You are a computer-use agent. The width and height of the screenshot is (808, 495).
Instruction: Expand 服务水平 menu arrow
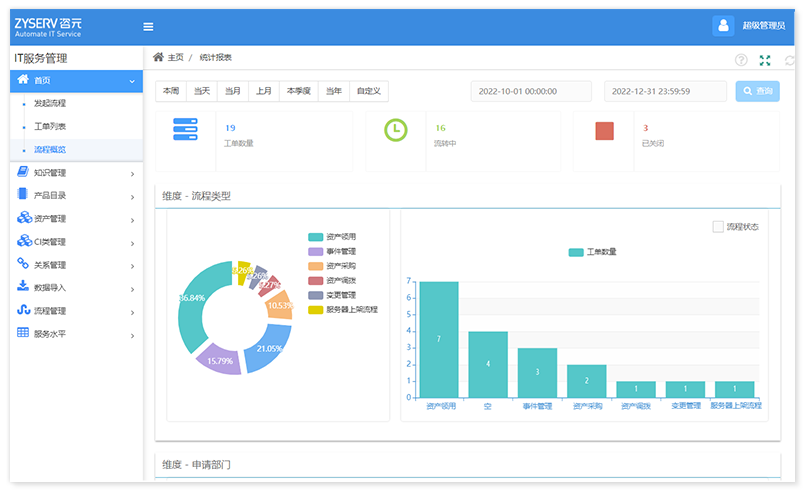coord(132,336)
